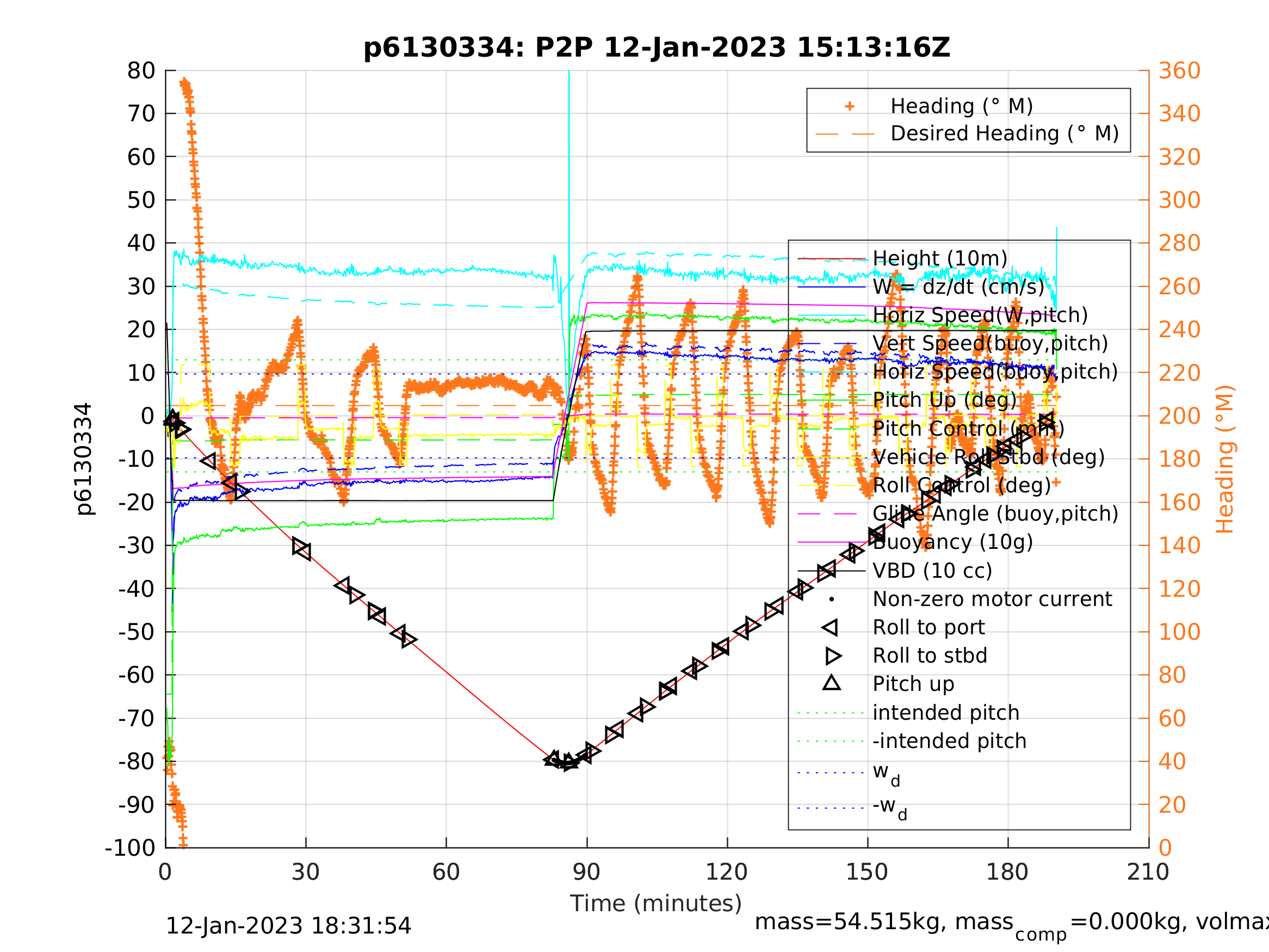The image size is (1269, 952).
Task: Select the 'Vert Speed(buoy,pitch)' legend label
Action: [990, 344]
